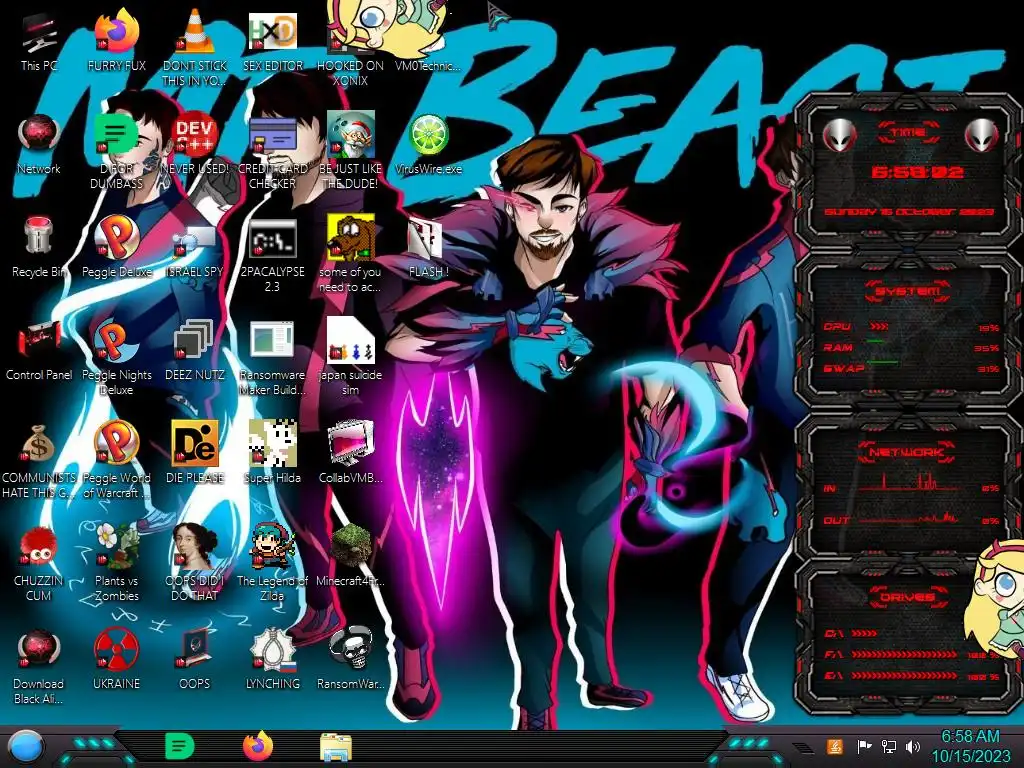Click the left alien head on time widget
Viewport: 1024px width, 768px height.
click(x=839, y=135)
